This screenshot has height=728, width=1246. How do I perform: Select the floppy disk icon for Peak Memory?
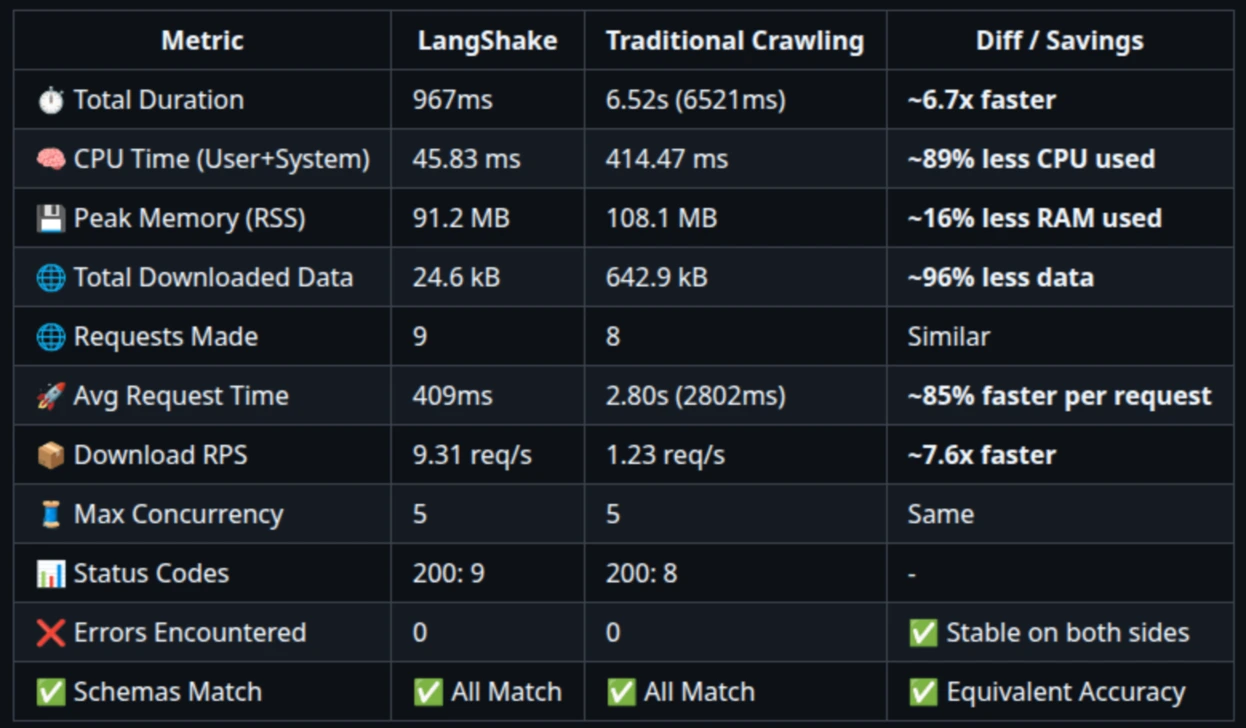(50, 218)
